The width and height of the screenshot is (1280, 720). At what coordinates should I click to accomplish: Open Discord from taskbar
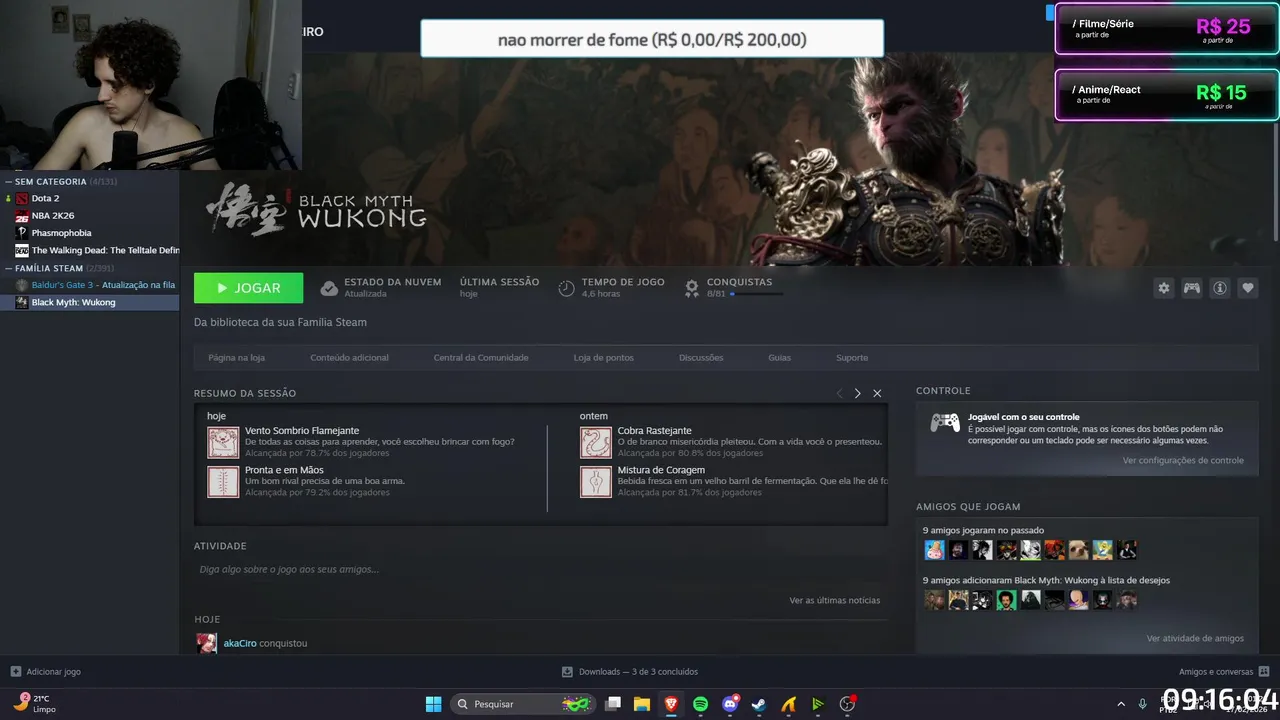pyautogui.click(x=730, y=704)
